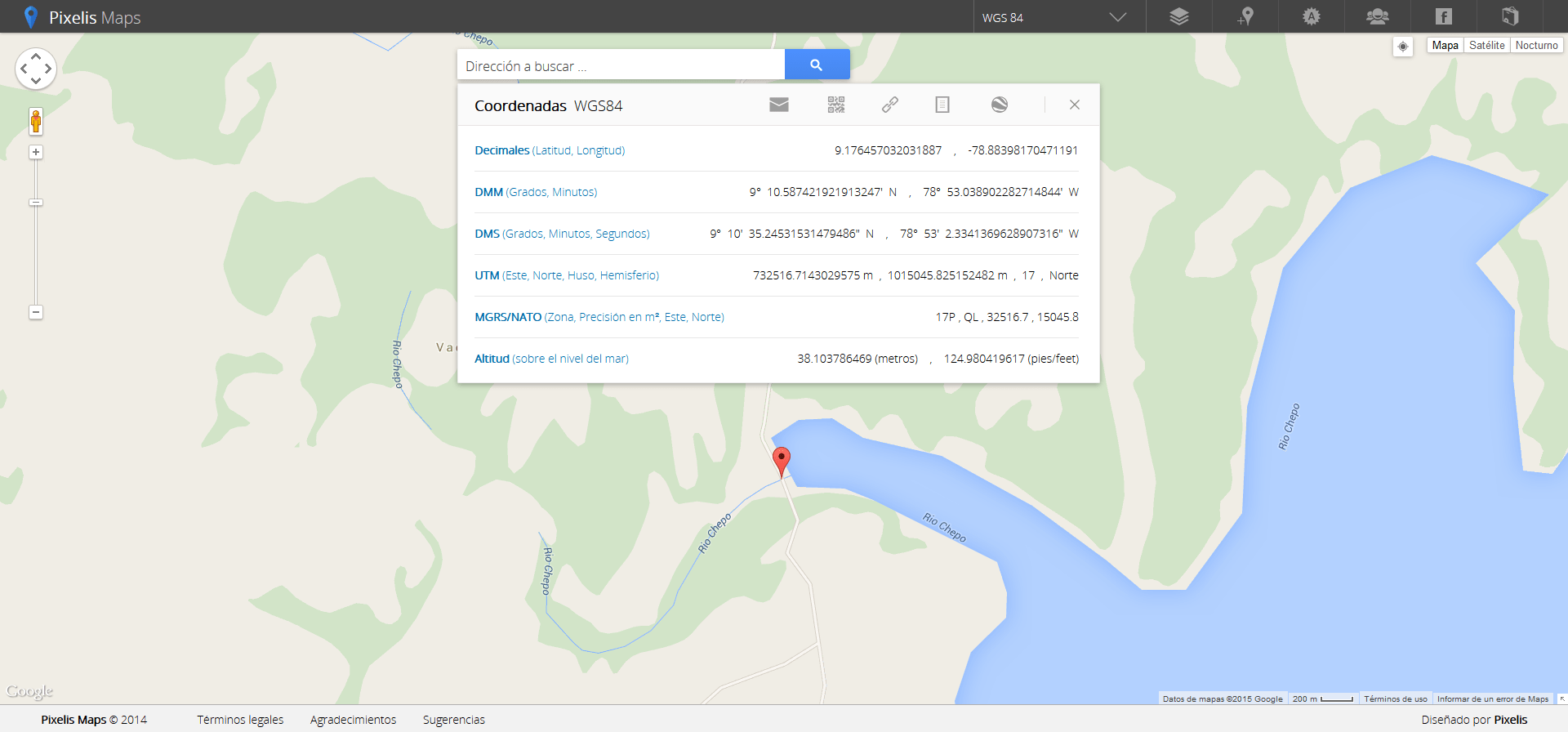Click the Coordenadas WGS84 panel title
The height and width of the screenshot is (732, 1568).
548,105
